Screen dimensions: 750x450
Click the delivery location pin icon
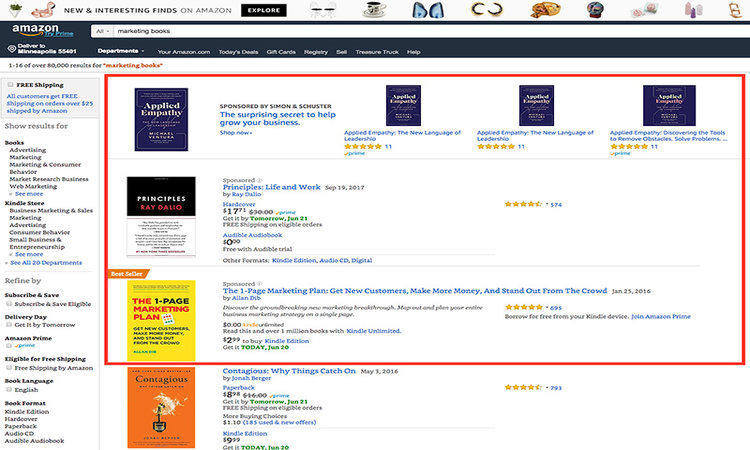pos(12,49)
